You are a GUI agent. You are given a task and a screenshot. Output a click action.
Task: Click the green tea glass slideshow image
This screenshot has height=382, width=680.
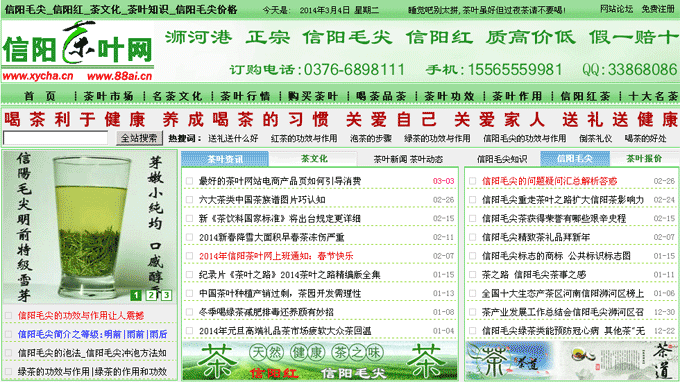point(90,227)
